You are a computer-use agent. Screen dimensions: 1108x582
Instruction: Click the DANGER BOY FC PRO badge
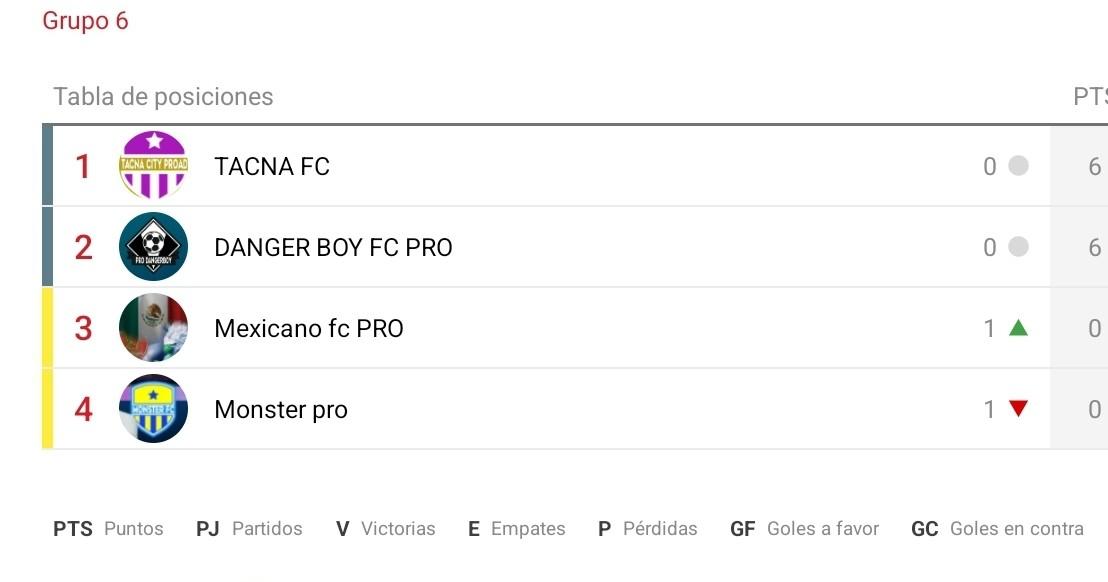[x=153, y=247]
